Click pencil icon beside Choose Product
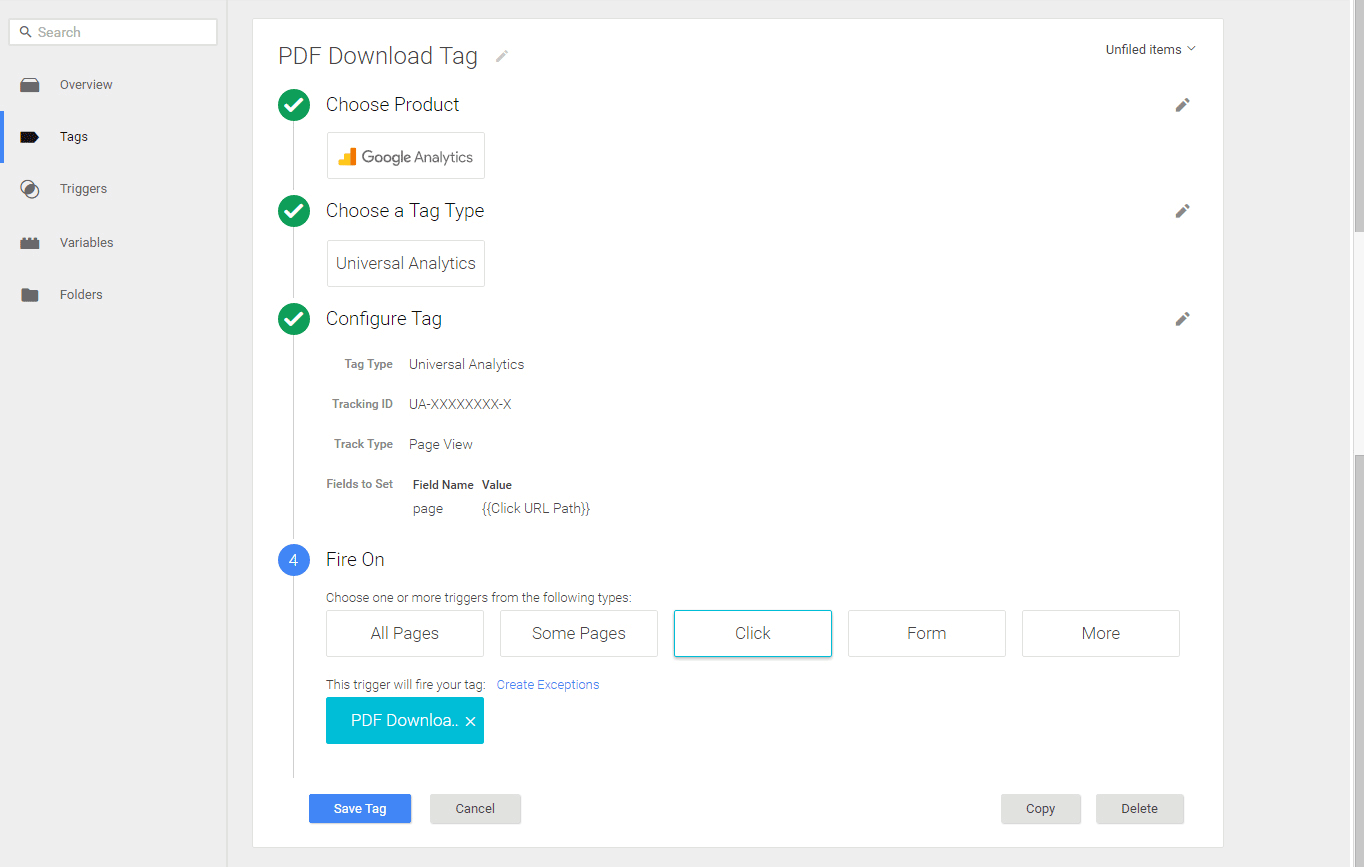Screen dimensions: 1364x867 click(1182, 104)
